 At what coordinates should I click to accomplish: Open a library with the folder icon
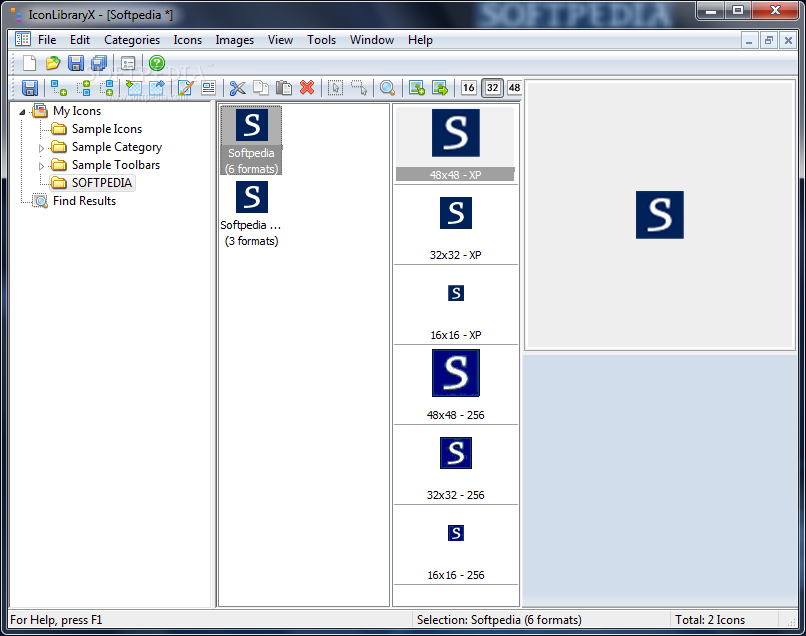pyautogui.click(x=52, y=63)
